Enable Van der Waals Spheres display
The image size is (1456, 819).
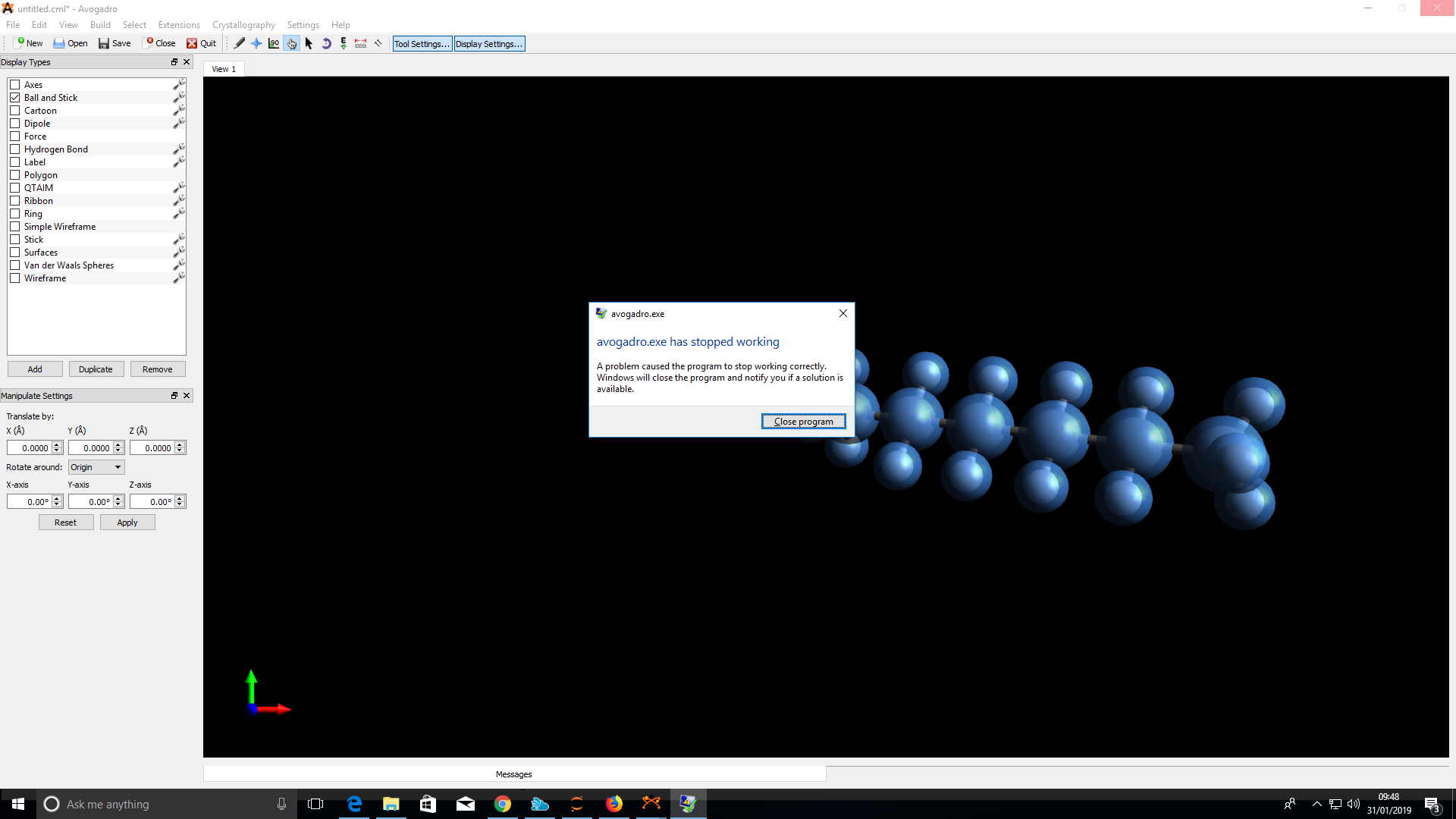pyautogui.click(x=14, y=265)
